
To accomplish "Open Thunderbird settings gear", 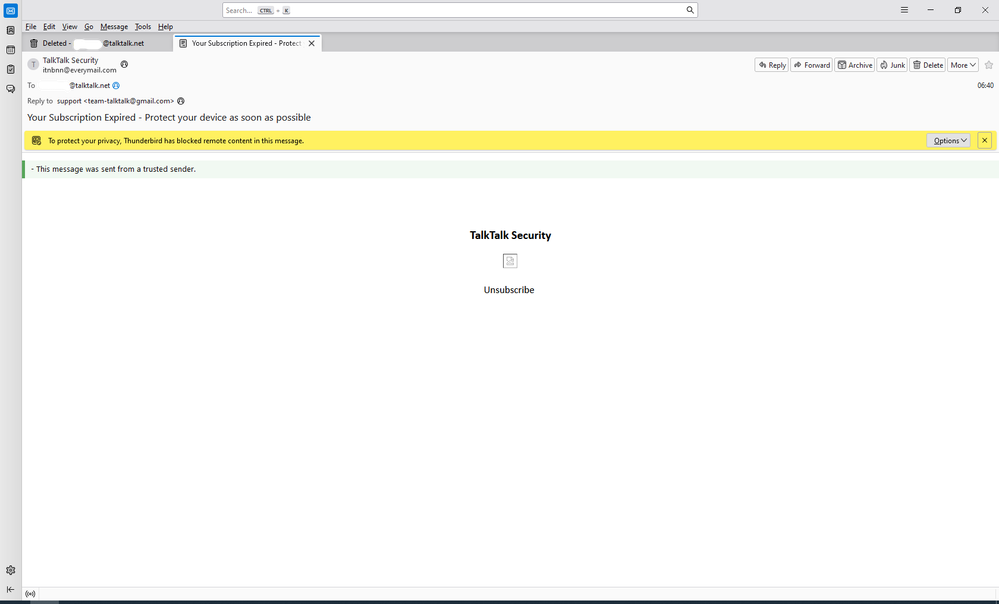I will click(11, 570).
